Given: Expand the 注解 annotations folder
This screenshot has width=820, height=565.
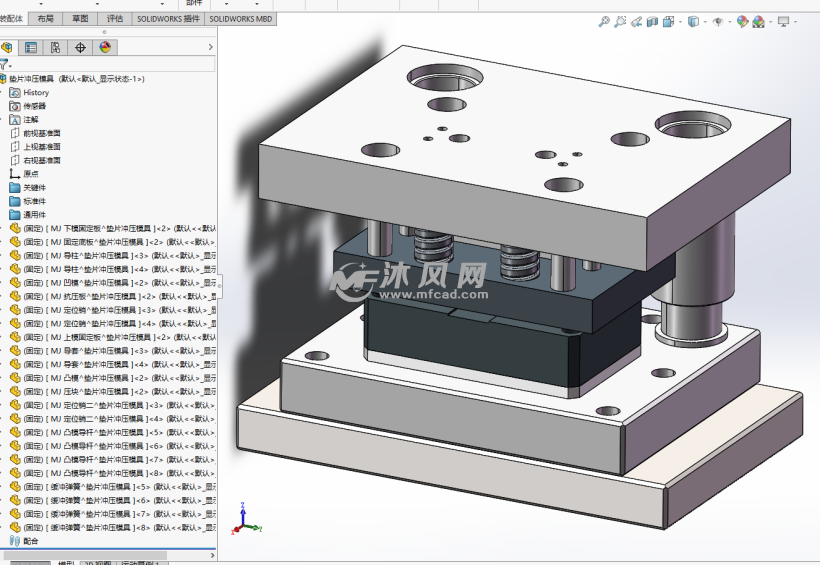Looking at the screenshot, I should point(3,119).
